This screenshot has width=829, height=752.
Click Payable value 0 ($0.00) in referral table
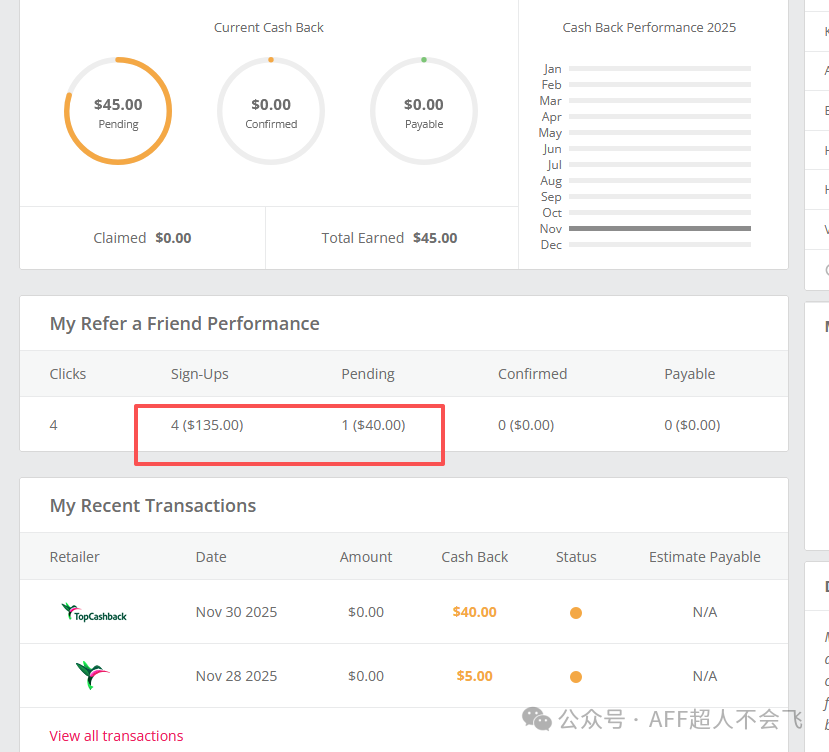pyautogui.click(x=692, y=425)
